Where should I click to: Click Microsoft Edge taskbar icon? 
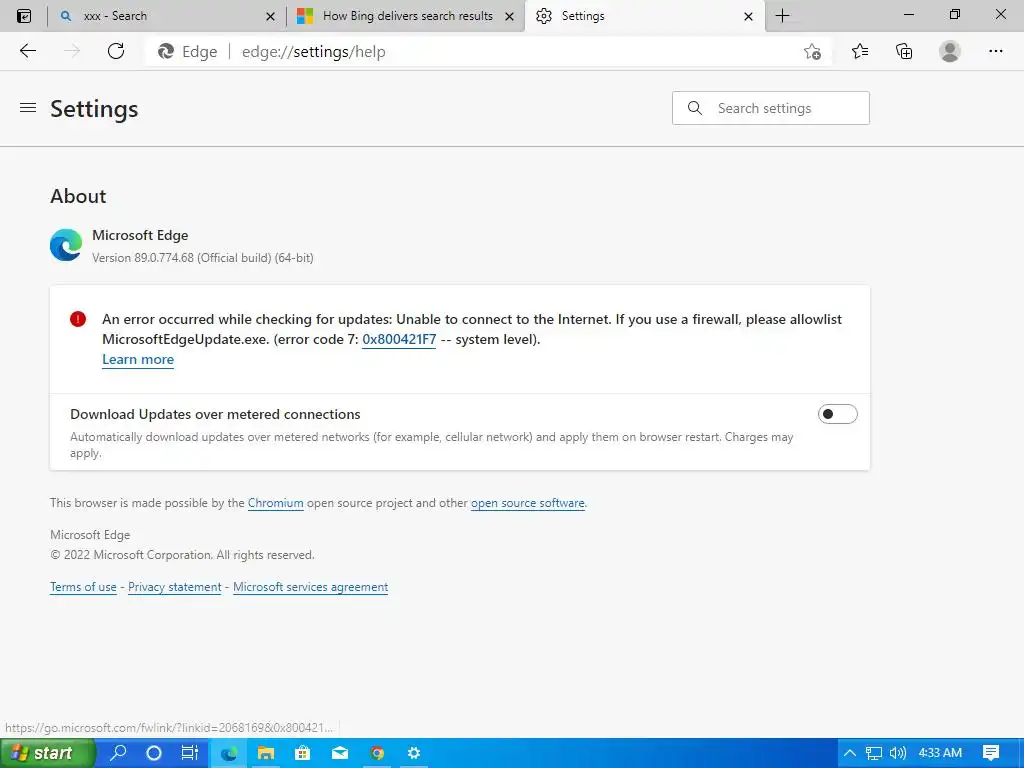[x=228, y=753]
